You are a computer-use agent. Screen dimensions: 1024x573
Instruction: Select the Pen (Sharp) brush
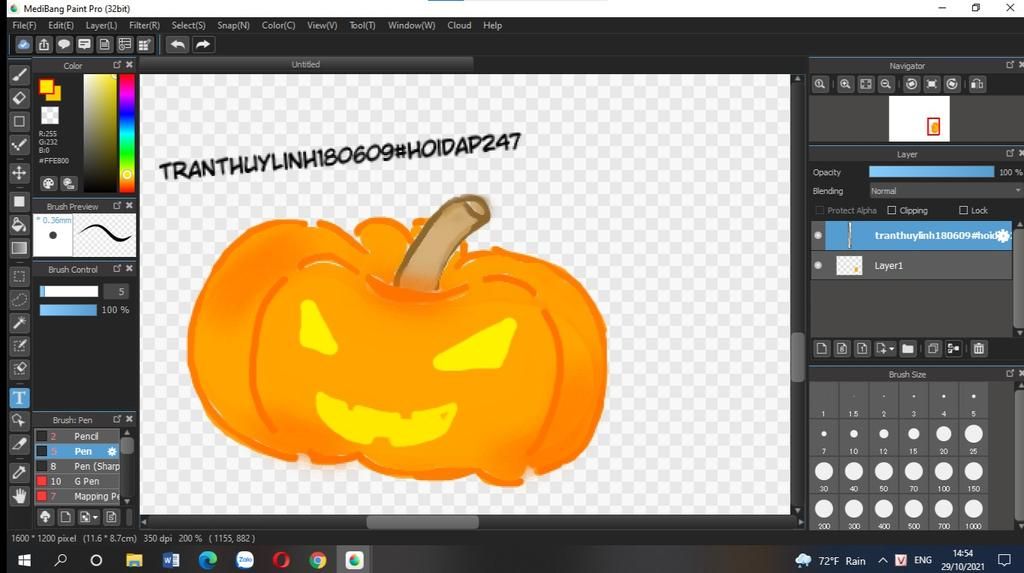pos(78,467)
